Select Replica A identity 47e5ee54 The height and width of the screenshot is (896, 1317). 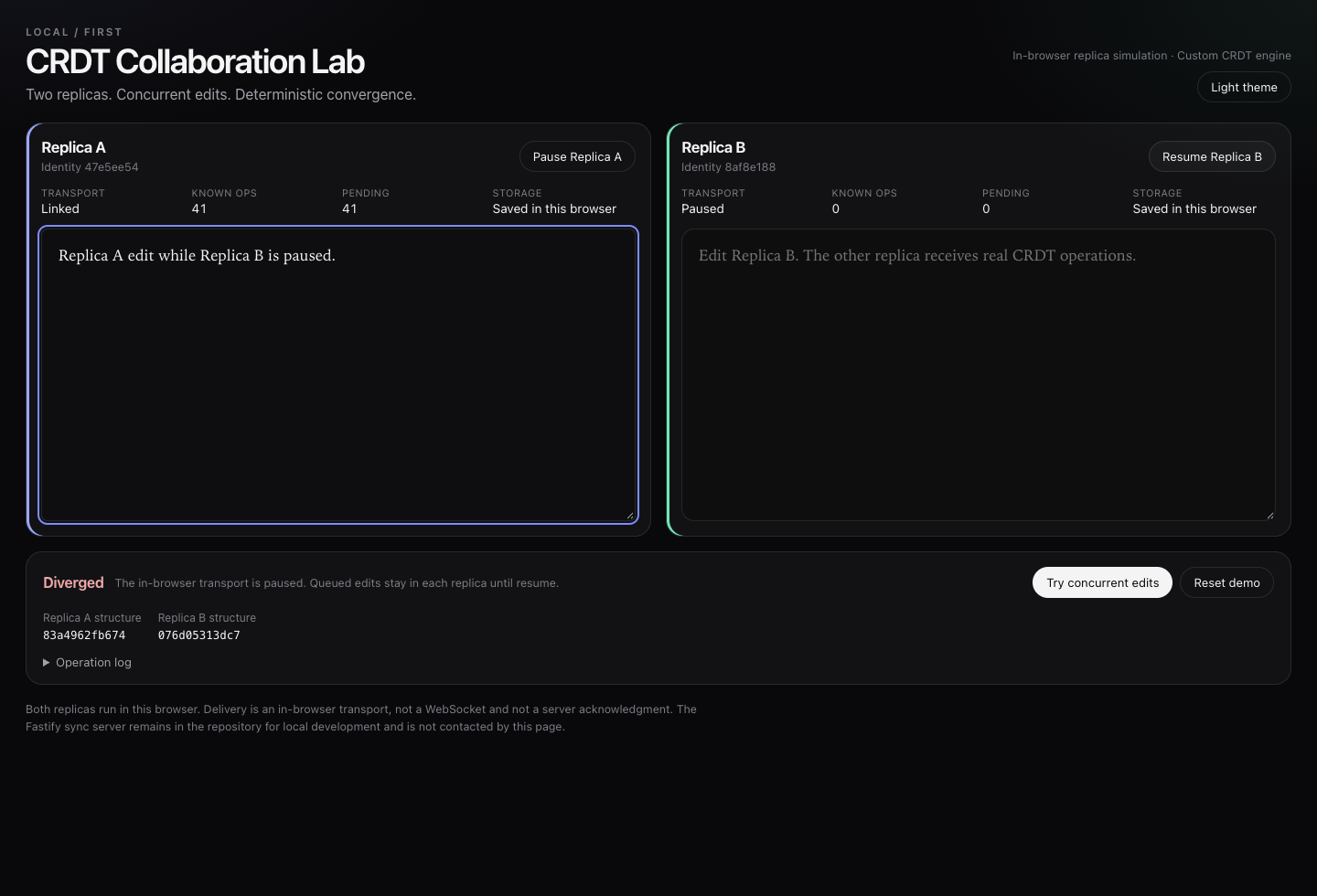pos(90,167)
